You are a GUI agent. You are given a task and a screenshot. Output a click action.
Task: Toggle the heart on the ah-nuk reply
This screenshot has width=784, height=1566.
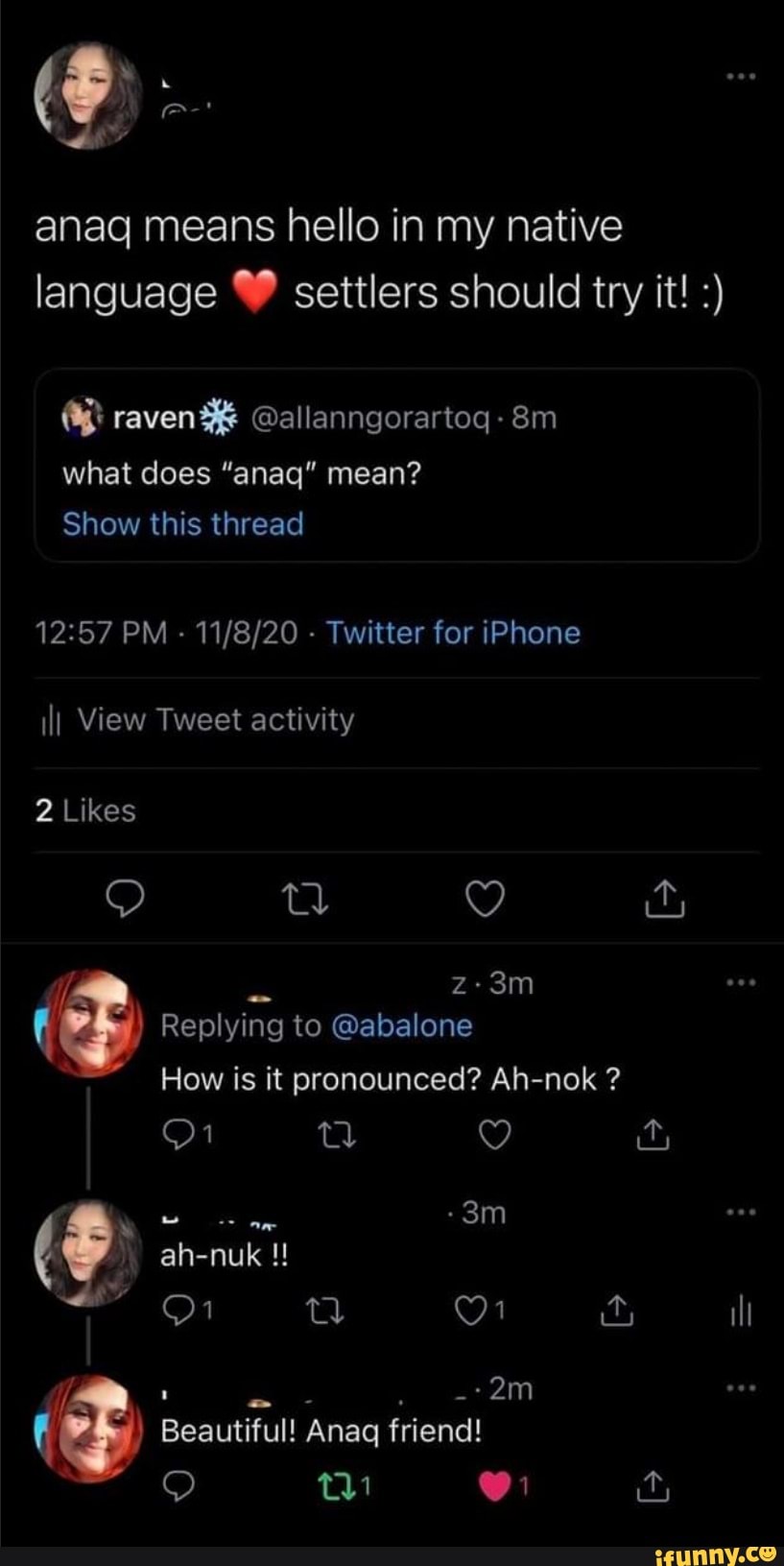click(x=473, y=1309)
